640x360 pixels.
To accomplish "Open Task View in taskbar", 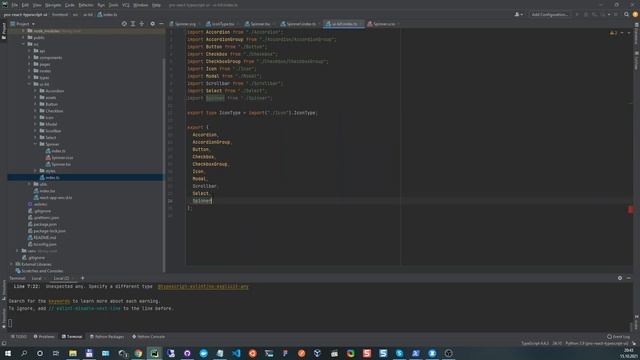I will coord(56,353).
